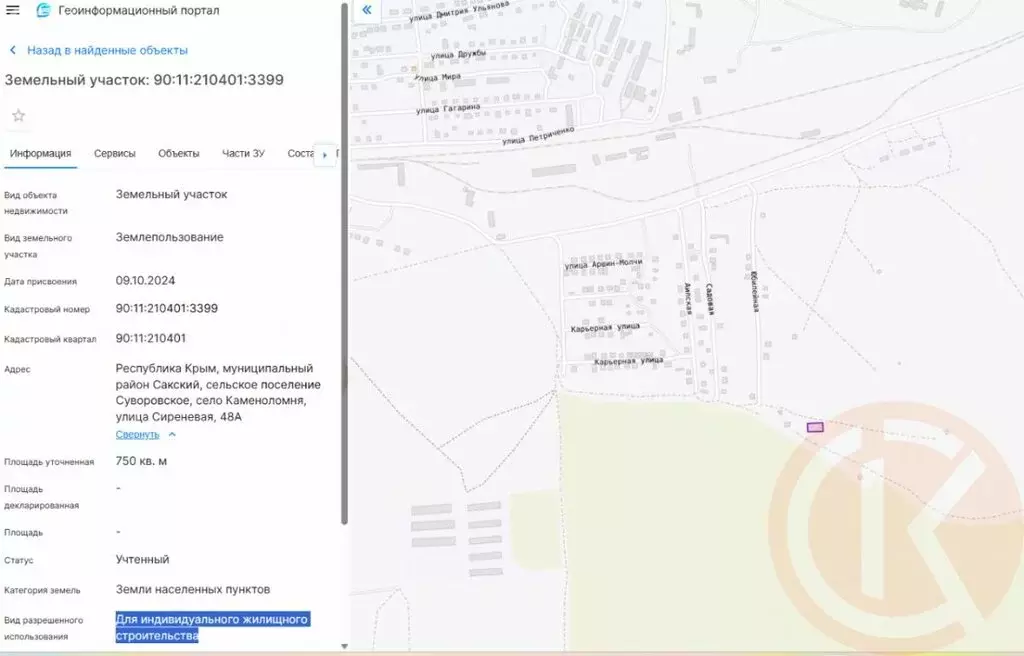The width and height of the screenshot is (1024, 656).
Task: Switch to the Части ЗУ tab
Action: coord(243,153)
